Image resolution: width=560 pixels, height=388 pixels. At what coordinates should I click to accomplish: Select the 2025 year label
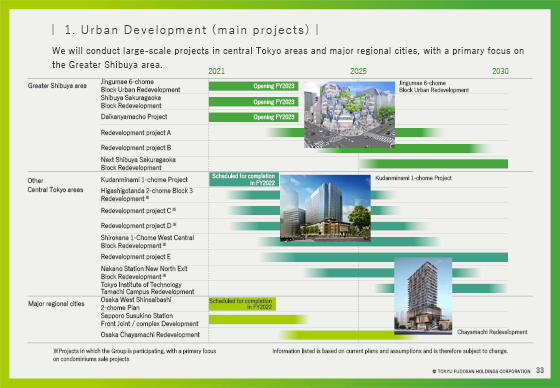coord(358,71)
